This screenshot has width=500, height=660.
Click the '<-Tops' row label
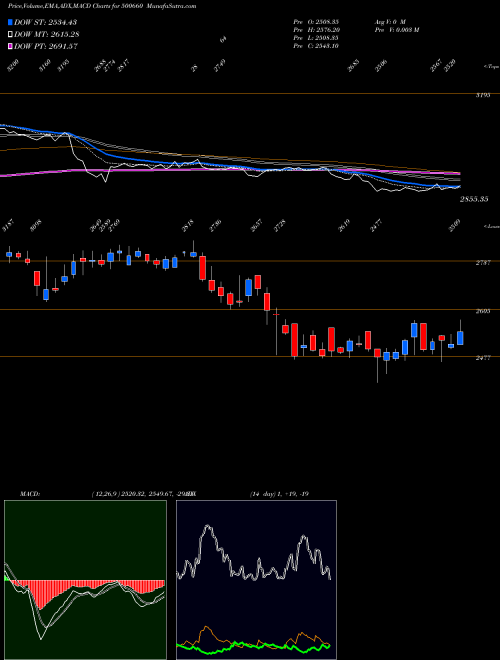click(491, 67)
